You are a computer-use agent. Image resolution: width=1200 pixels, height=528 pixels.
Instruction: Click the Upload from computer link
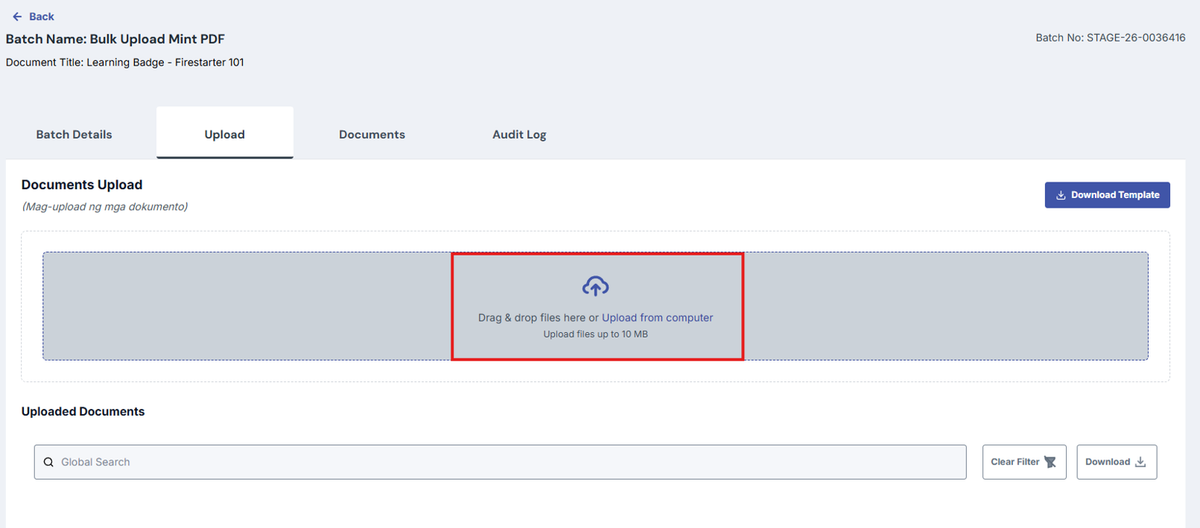(x=657, y=318)
